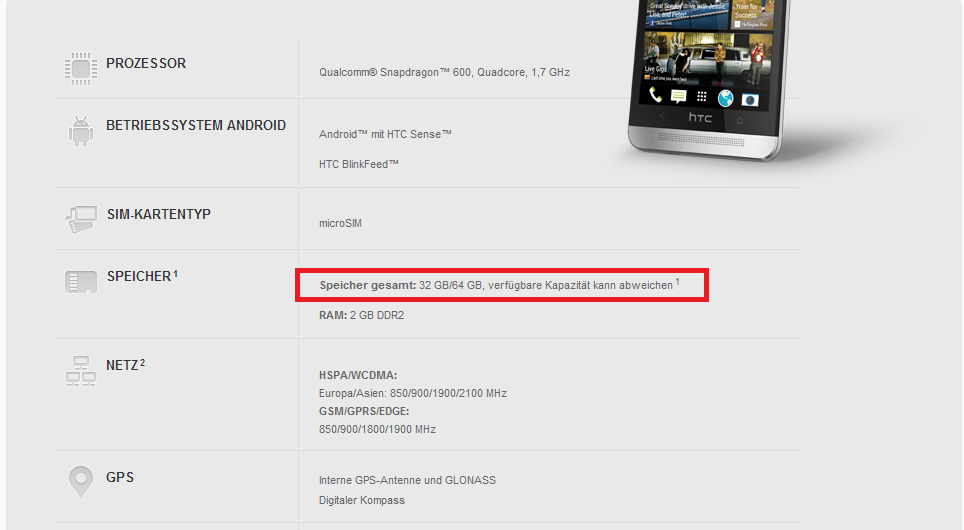The height and width of the screenshot is (530, 964).
Task: Click the Android robot icon
Action: (x=81, y=132)
